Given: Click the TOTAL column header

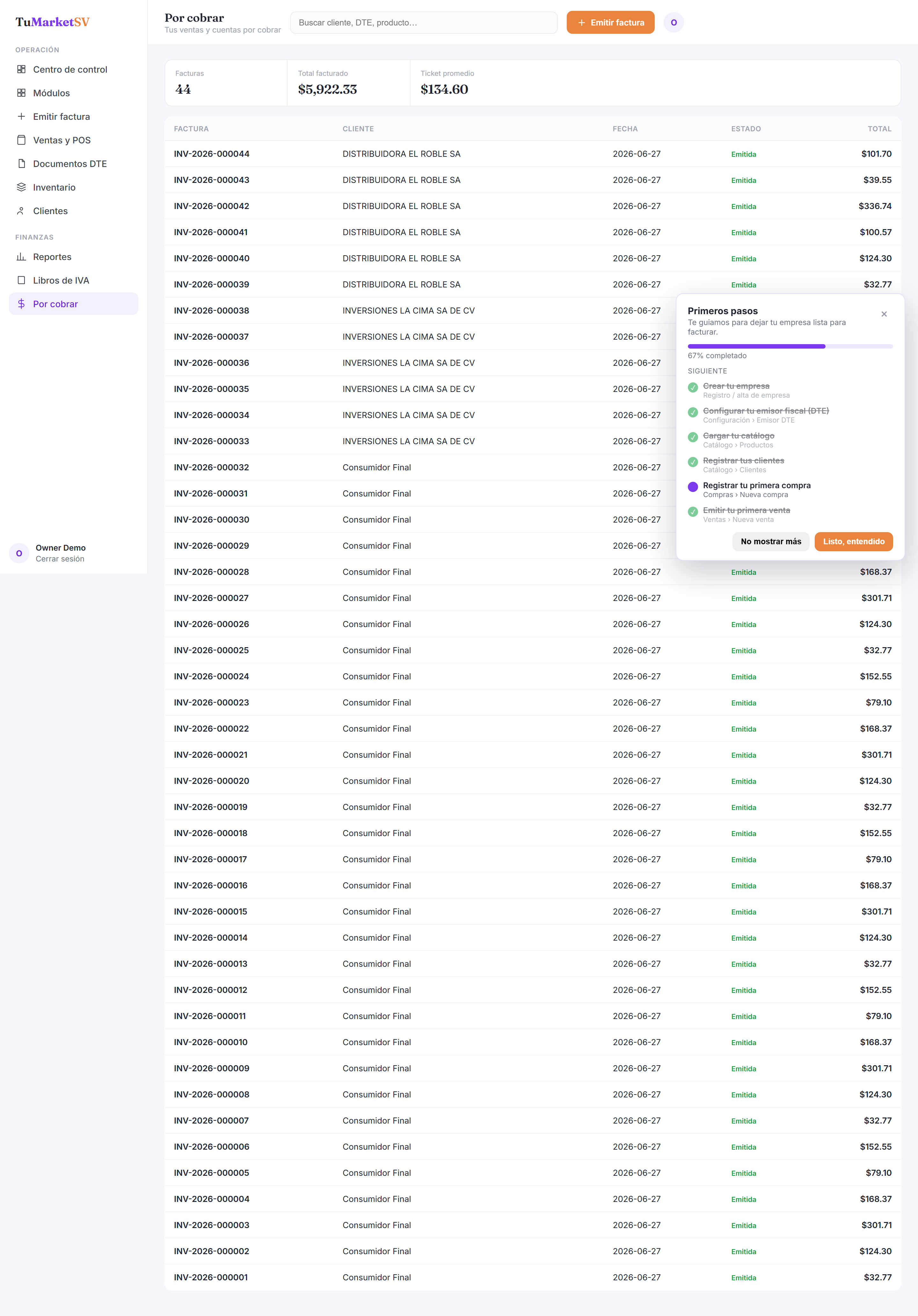Looking at the screenshot, I should (879, 129).
